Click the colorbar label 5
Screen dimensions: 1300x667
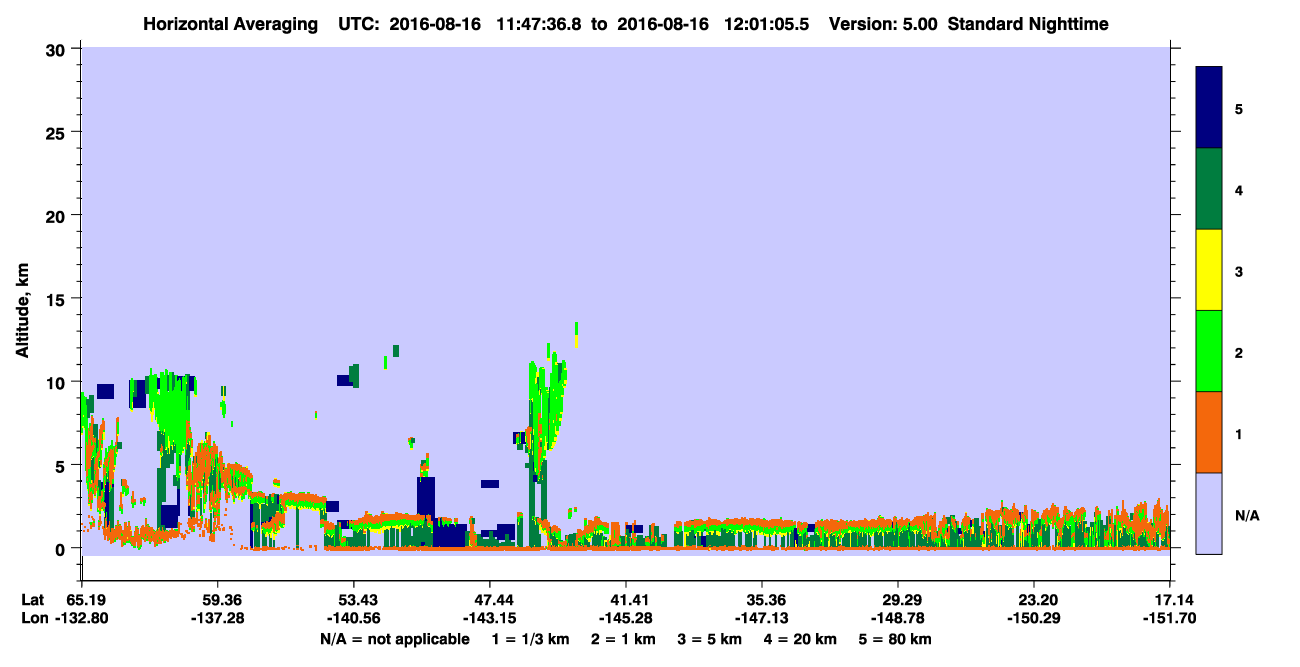[x=1239, y=108]
